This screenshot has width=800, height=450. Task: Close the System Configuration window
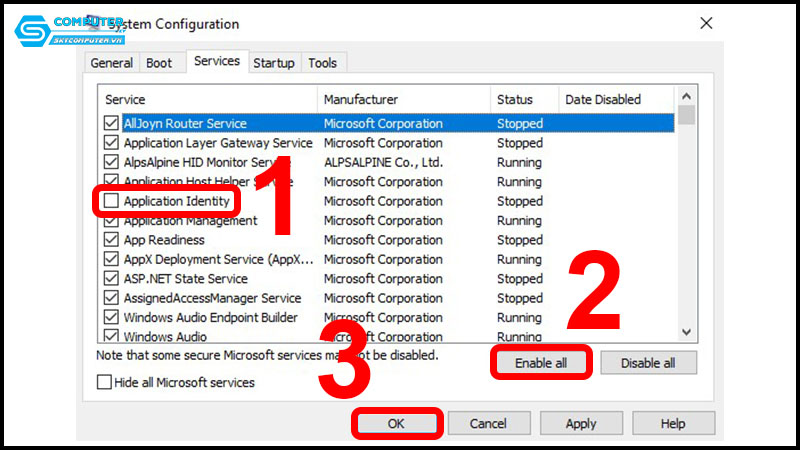point(706,23)
